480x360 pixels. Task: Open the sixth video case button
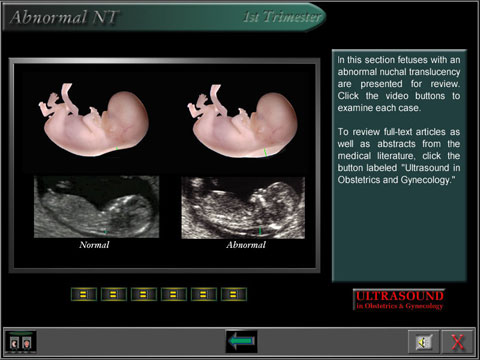point(234,294)
